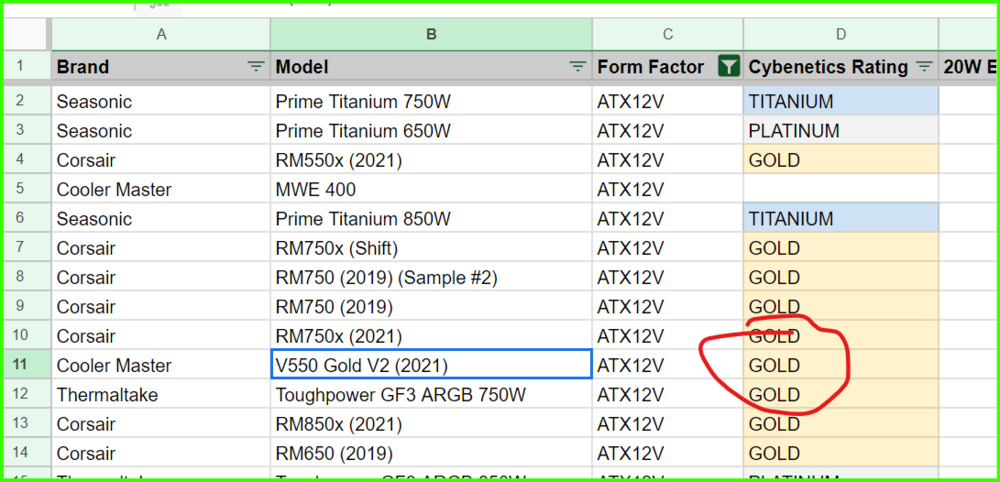Select cell RM750x (2021)
1000x482 pixels.
[x=431, y=335]
